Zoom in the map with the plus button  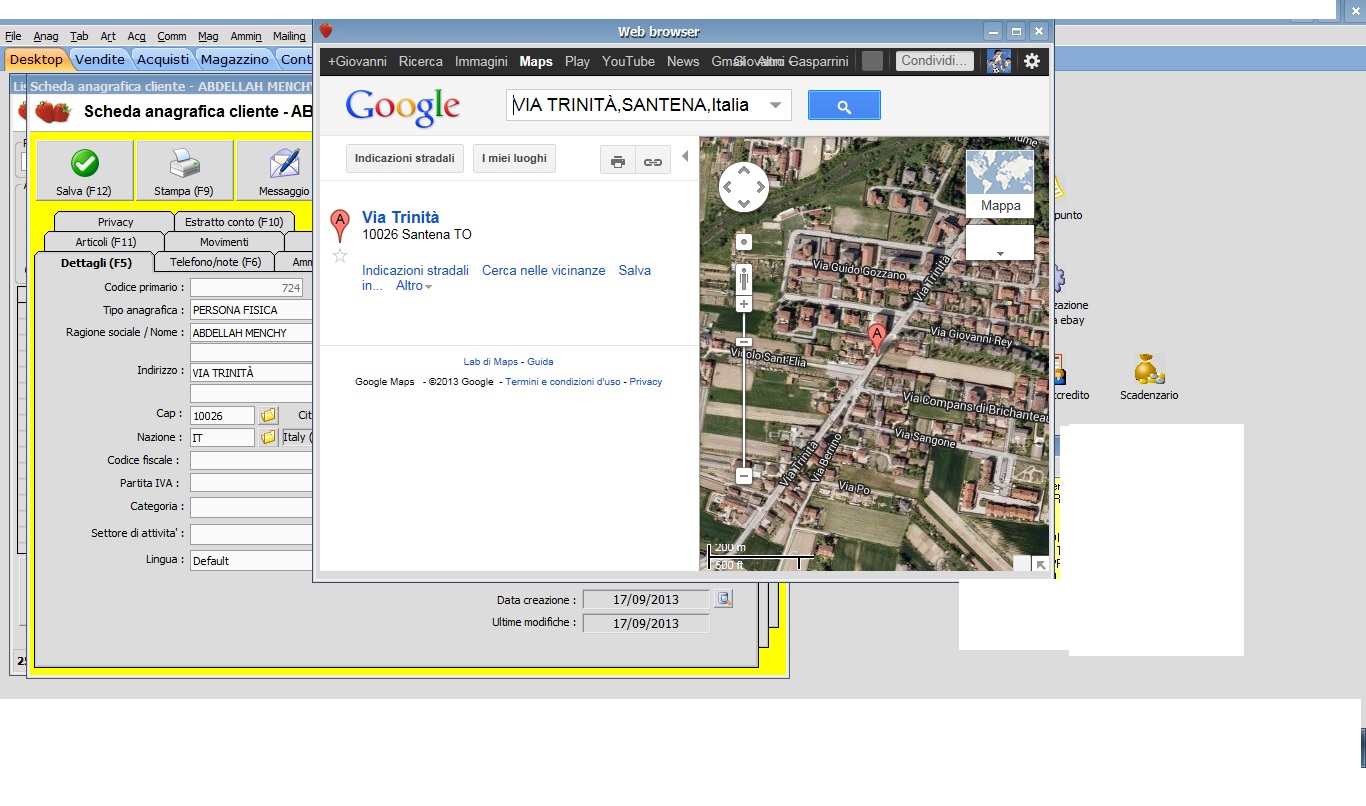pyautogui.click(x=744, y=304)
